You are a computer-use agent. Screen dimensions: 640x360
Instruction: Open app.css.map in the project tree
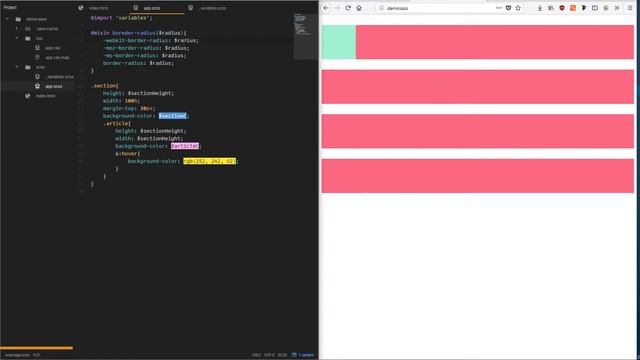57,58
